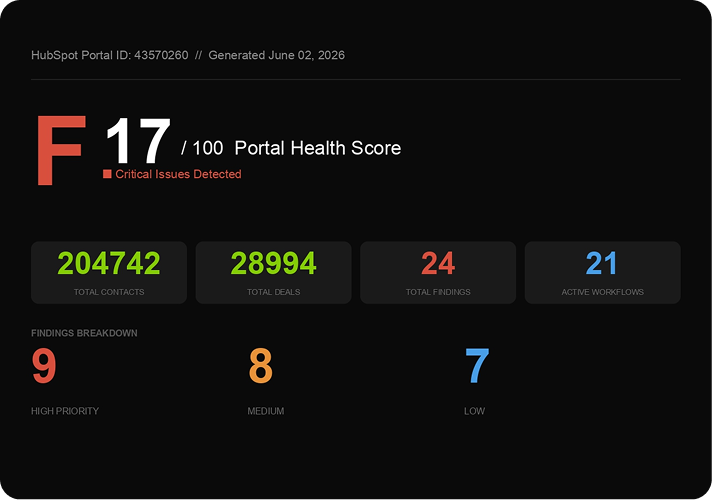The height and width of the screenshot is (500, 712).
Task: Select the Medium findings count 8
Action: coord(261,366)
